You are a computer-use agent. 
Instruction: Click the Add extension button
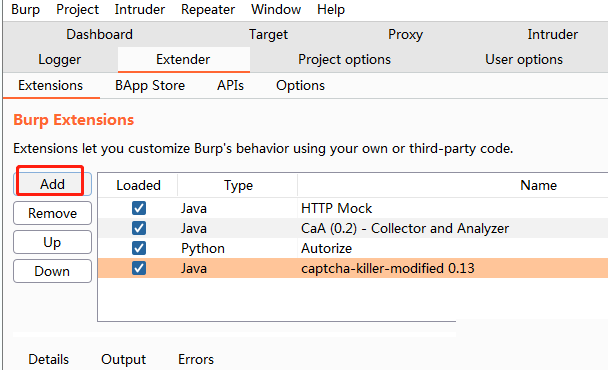click(x=52, y=184)
